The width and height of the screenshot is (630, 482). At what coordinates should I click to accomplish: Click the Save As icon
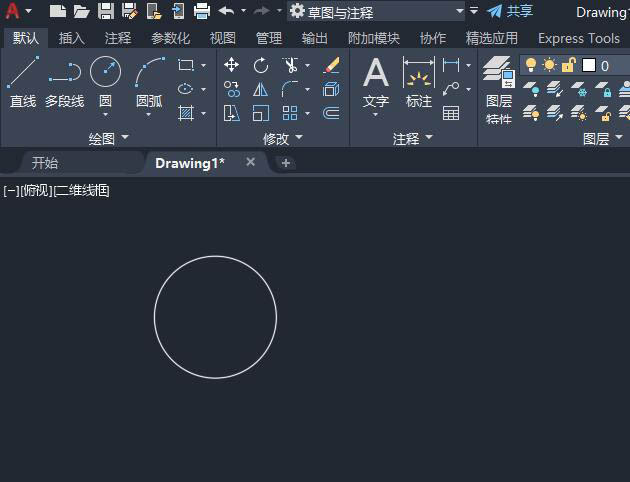pyautogui.click(x=130, y=11)
